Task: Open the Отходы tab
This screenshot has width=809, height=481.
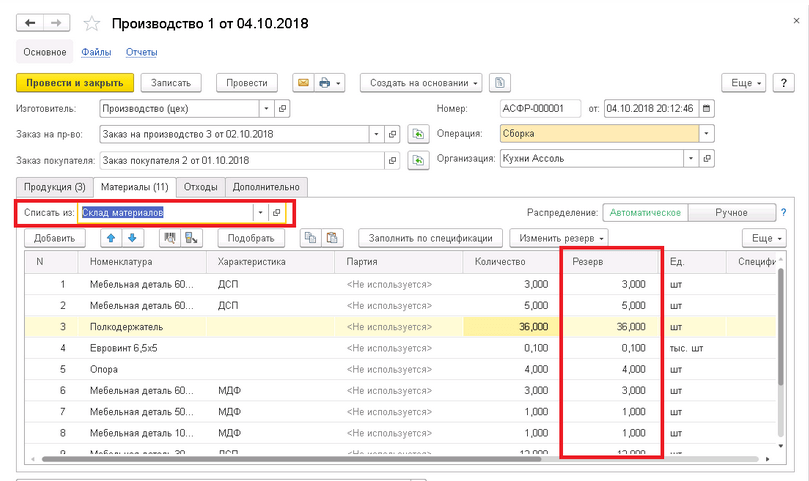Action: pyautogui.click(x=201, y=186)
